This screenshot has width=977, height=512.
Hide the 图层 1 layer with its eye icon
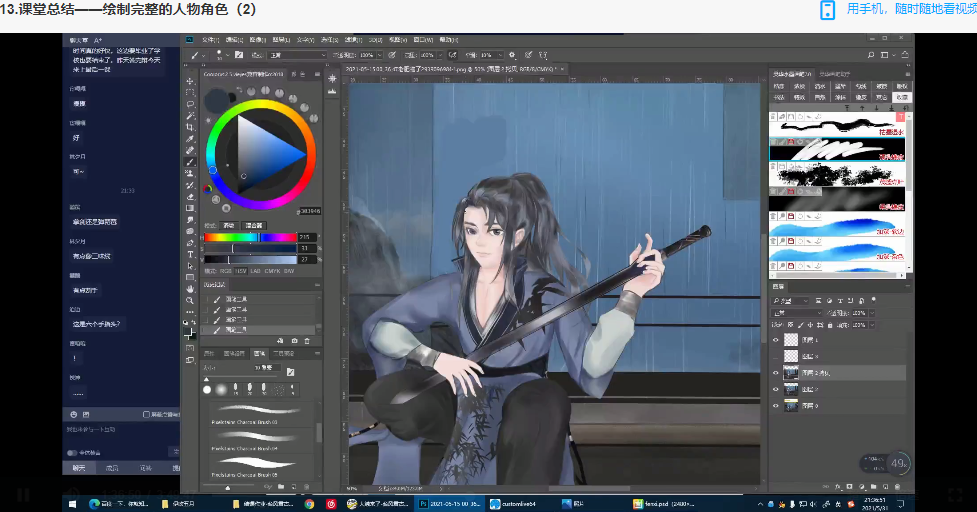pyautogui.click(x=776, y=340)
